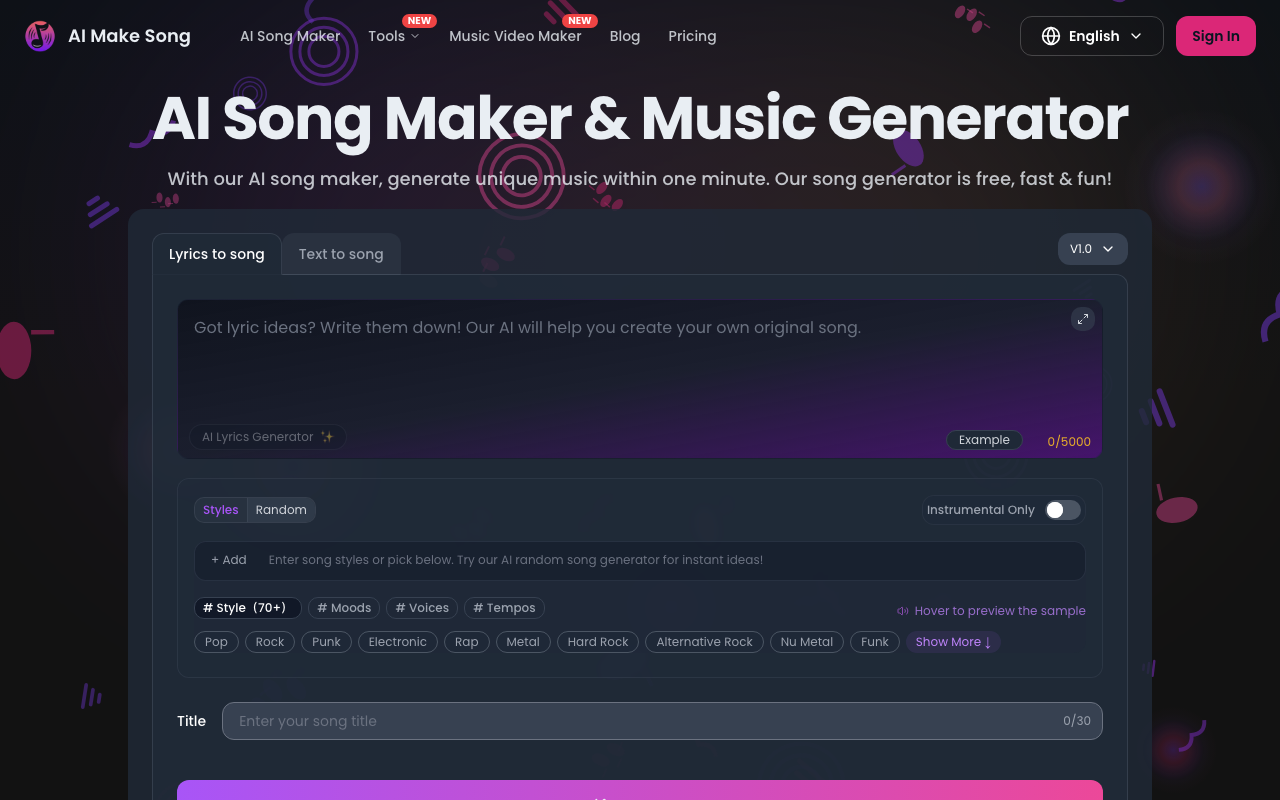The image size is (1280, 800).
Task: Open the AI Lyrics Generator sparkle button
Action: coord(267,437)
